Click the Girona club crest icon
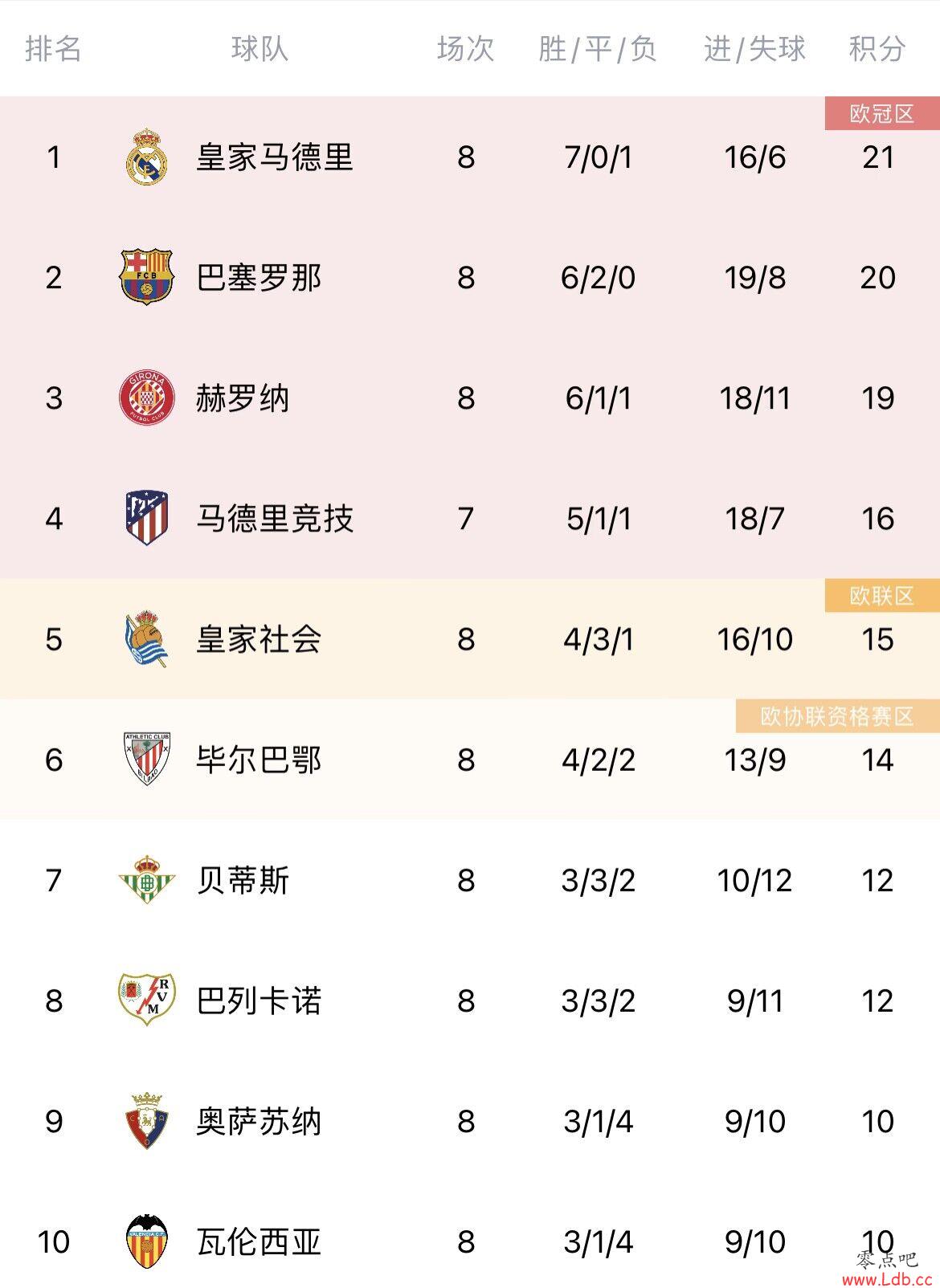940x1288 pixels. pos(146,397)
